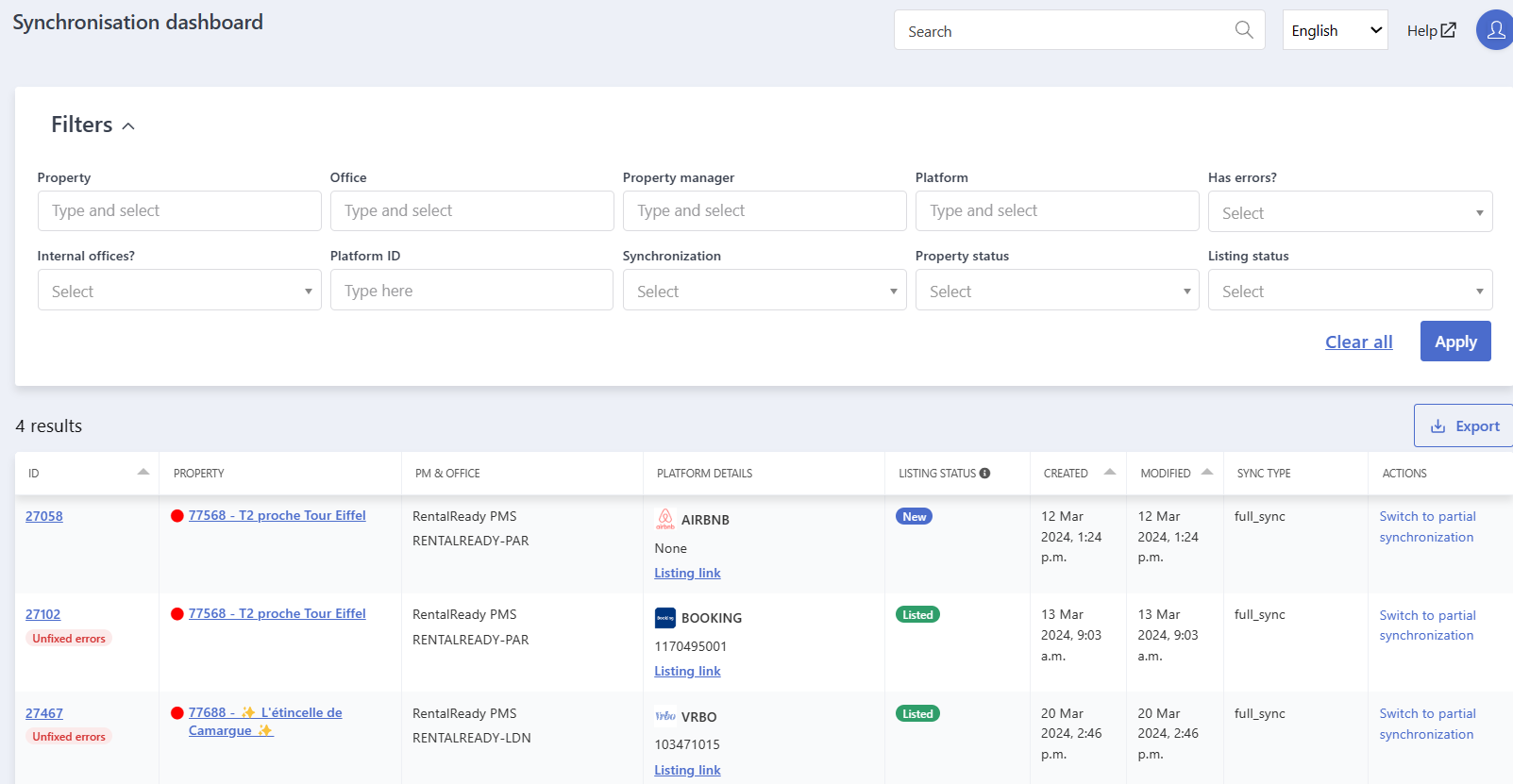Click the Apply filters button
The width and height of the screenshot is (1513, 784).
[1455, 342]
